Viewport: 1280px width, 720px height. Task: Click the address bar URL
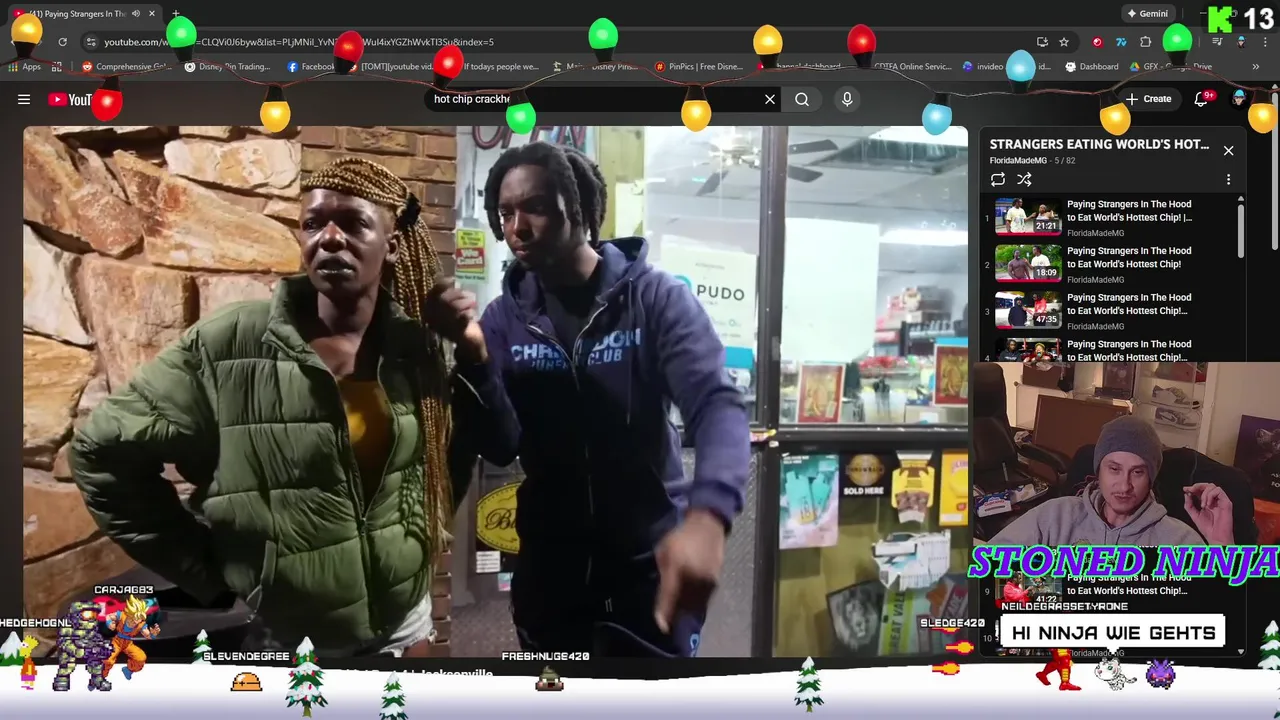[x=300, y=42]
